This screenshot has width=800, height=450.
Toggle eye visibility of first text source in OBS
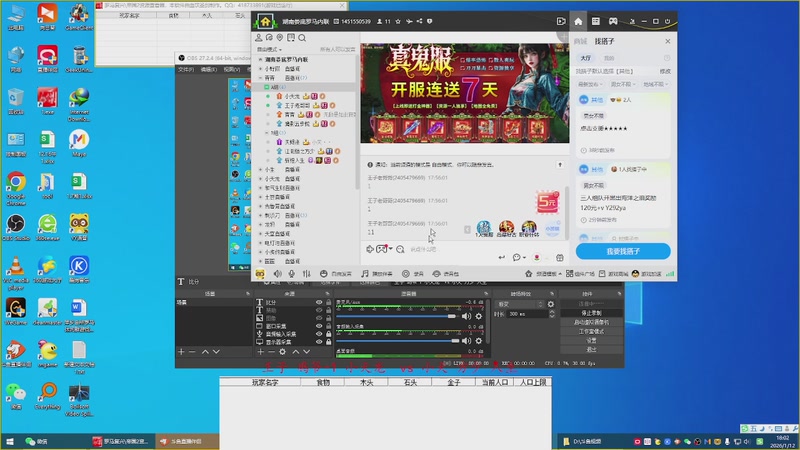pos(319,303)
